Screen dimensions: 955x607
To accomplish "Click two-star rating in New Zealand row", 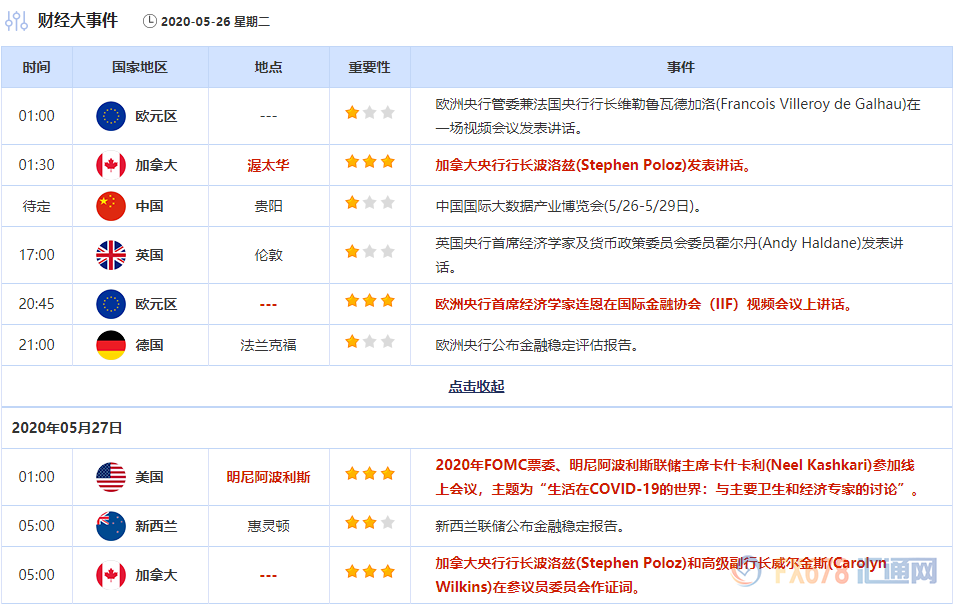I will pos(370,522).
